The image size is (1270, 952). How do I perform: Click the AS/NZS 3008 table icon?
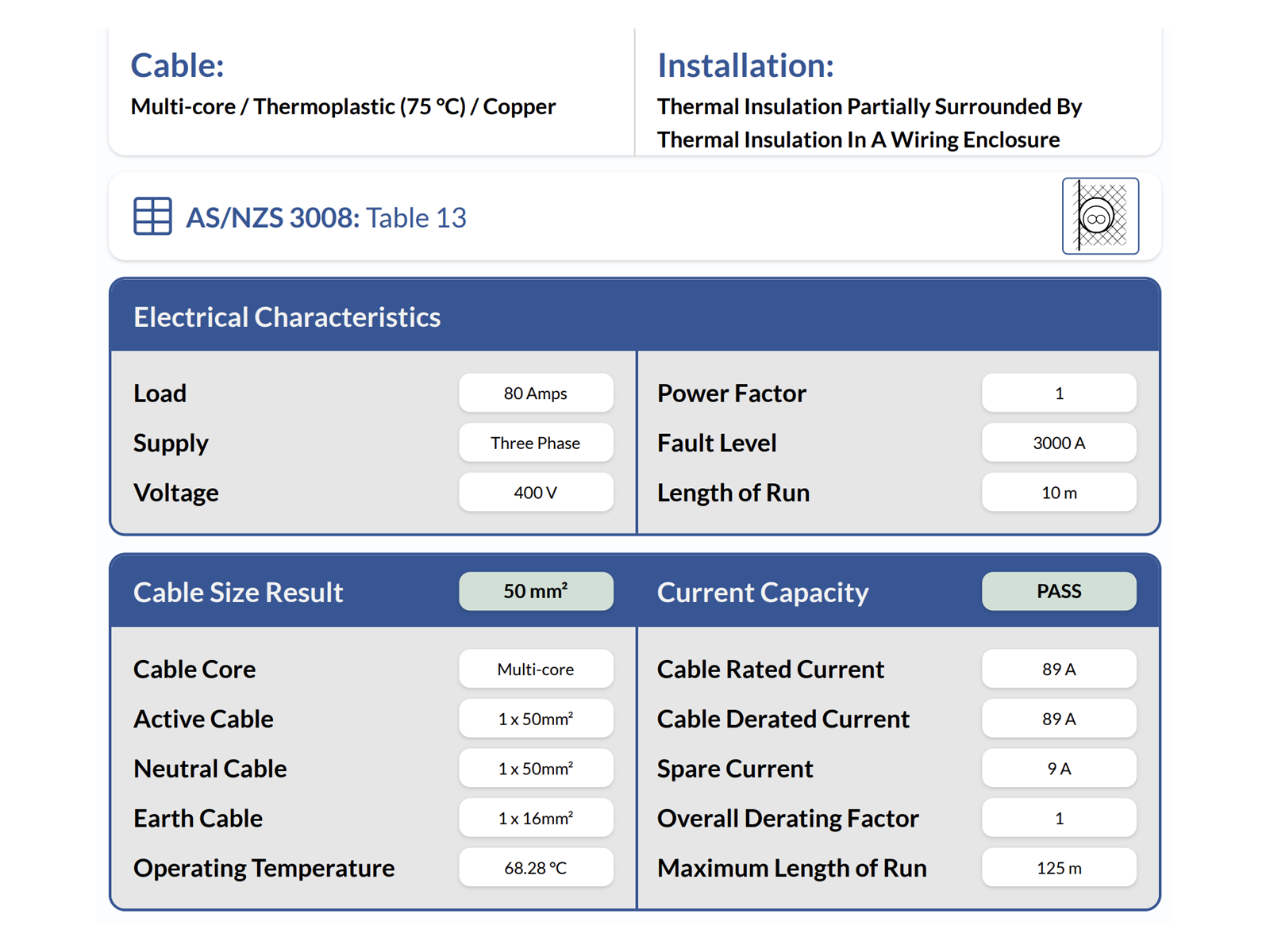152,215
